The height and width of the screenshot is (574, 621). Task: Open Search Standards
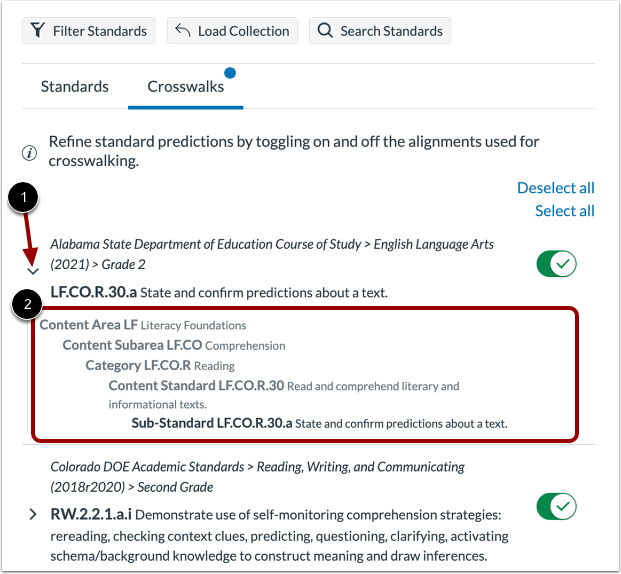(x=380, y=31)
